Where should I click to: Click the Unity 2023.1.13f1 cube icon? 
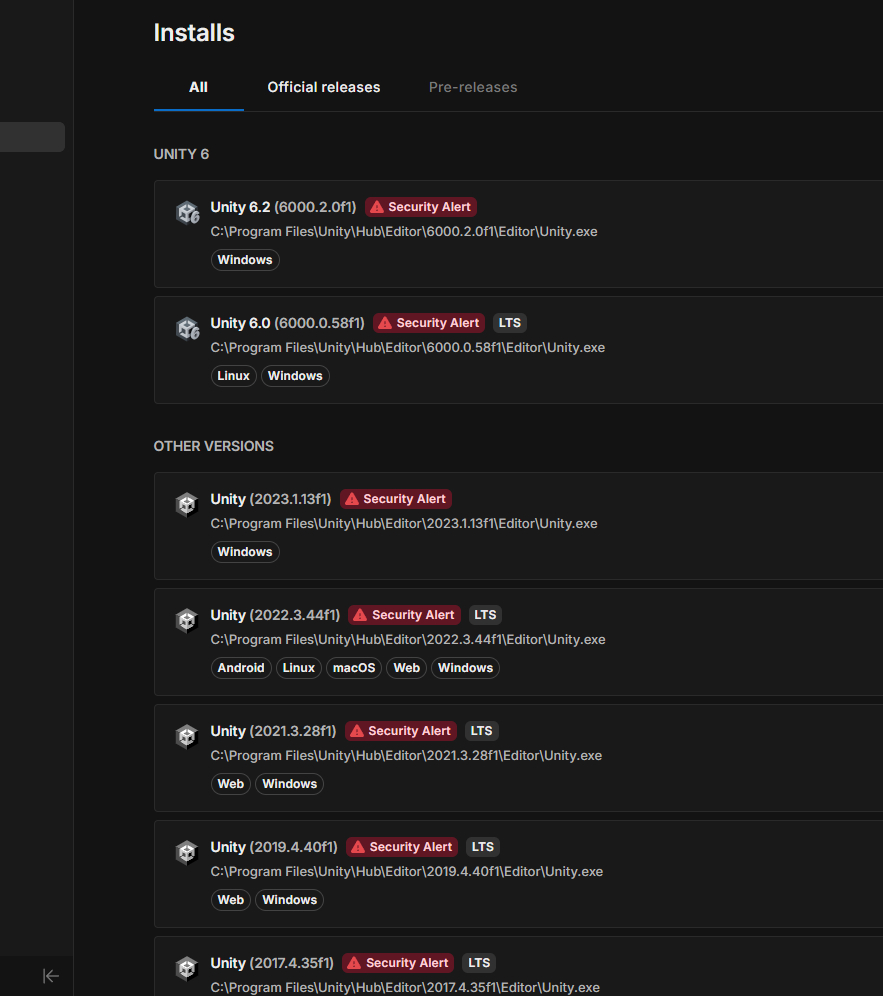pyautogui.click(x=187, y=504)
